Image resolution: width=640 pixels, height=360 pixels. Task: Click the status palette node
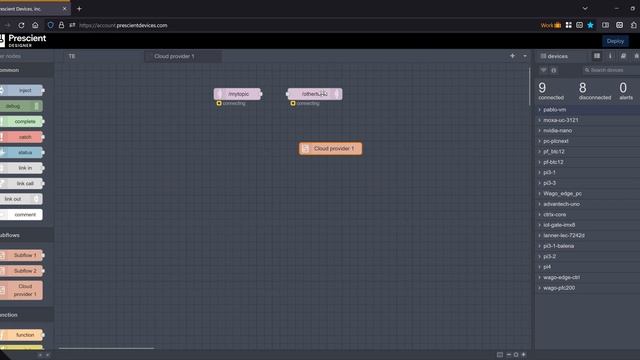21,153
